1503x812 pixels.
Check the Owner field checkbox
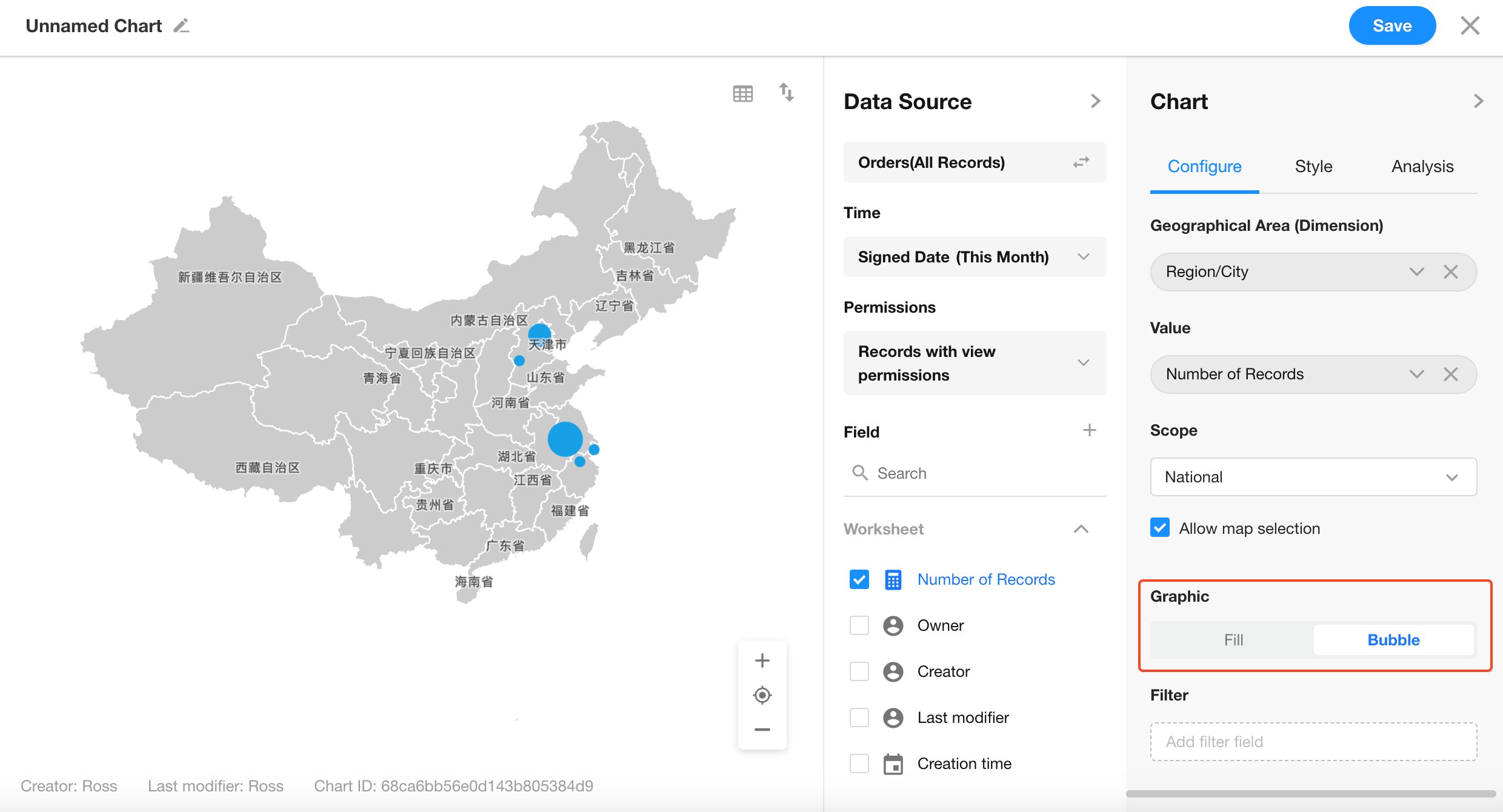tap(859, 625)
